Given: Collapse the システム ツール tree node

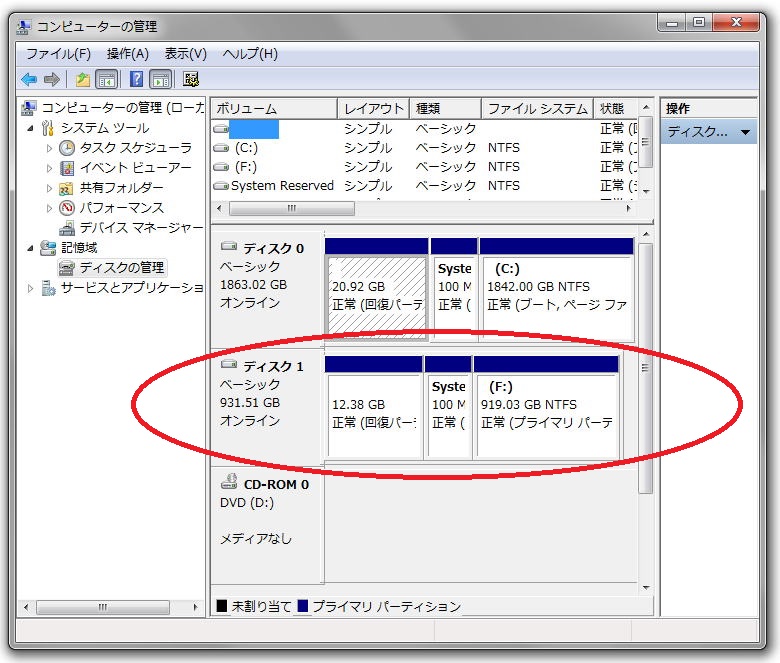Looking at the screenshot, I should [x=30, y=128].
